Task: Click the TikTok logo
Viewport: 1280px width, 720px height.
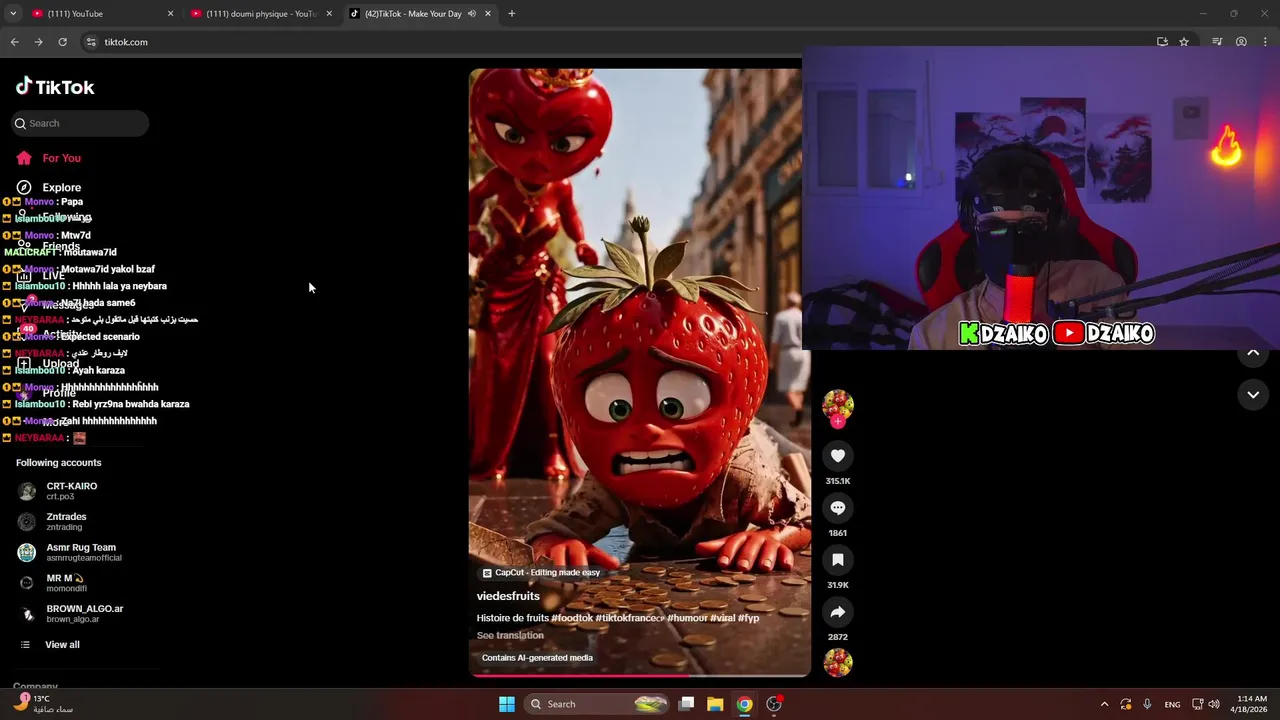Action: pos(55,87)
